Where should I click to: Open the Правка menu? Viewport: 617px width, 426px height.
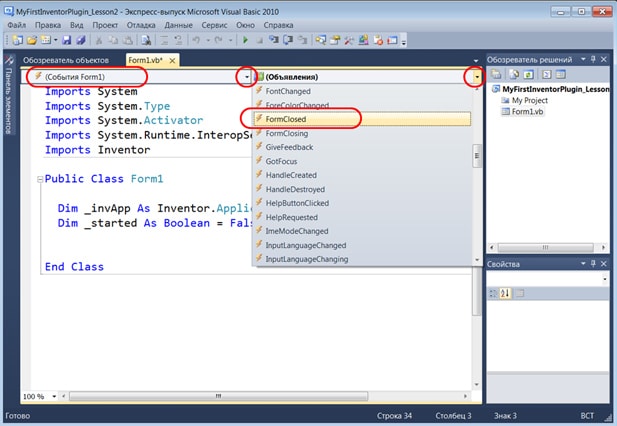(x=48, y=25)
